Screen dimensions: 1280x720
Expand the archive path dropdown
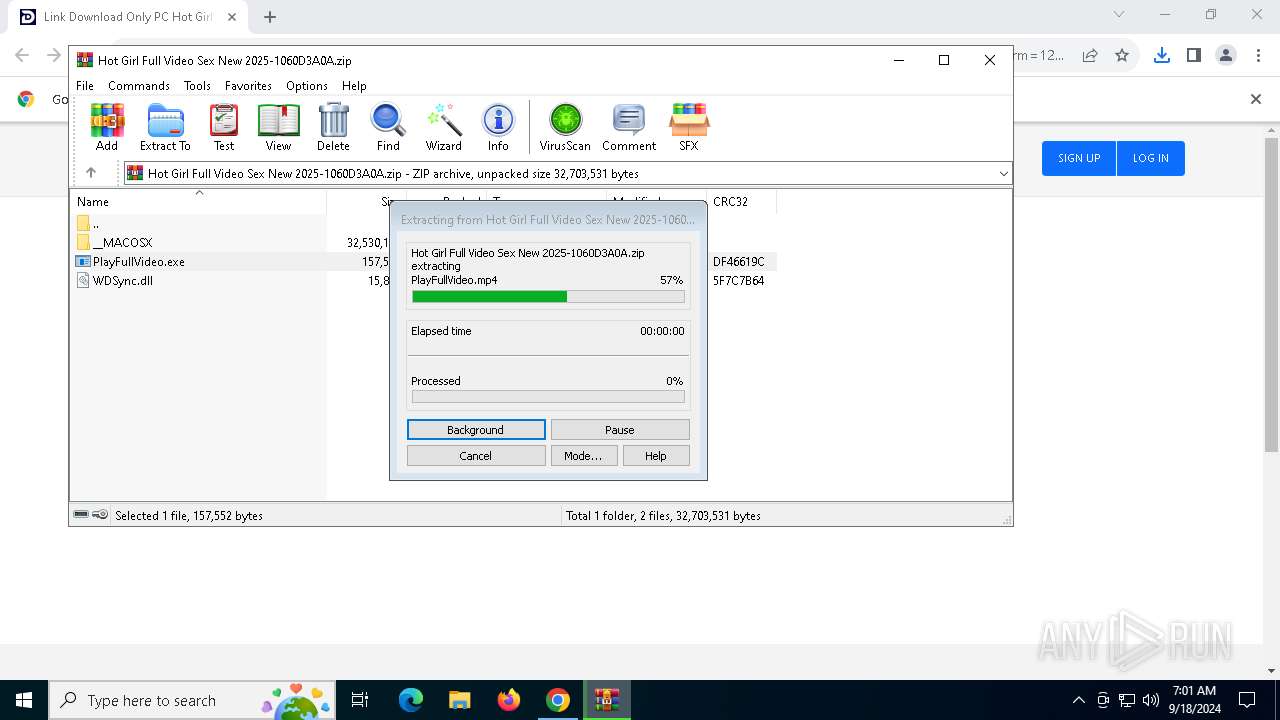[x=1003, y=174]
